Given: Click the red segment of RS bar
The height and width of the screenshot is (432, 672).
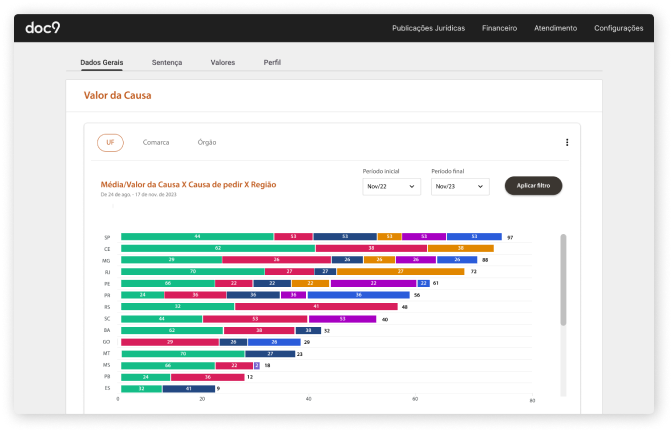Looking at the screenshot, I should 316,306.
